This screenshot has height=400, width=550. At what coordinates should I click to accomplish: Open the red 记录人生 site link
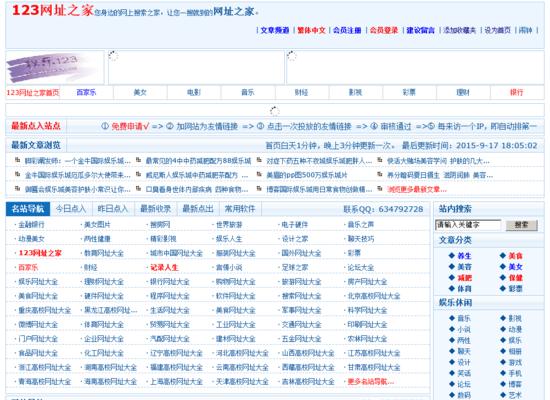(164, 267)
